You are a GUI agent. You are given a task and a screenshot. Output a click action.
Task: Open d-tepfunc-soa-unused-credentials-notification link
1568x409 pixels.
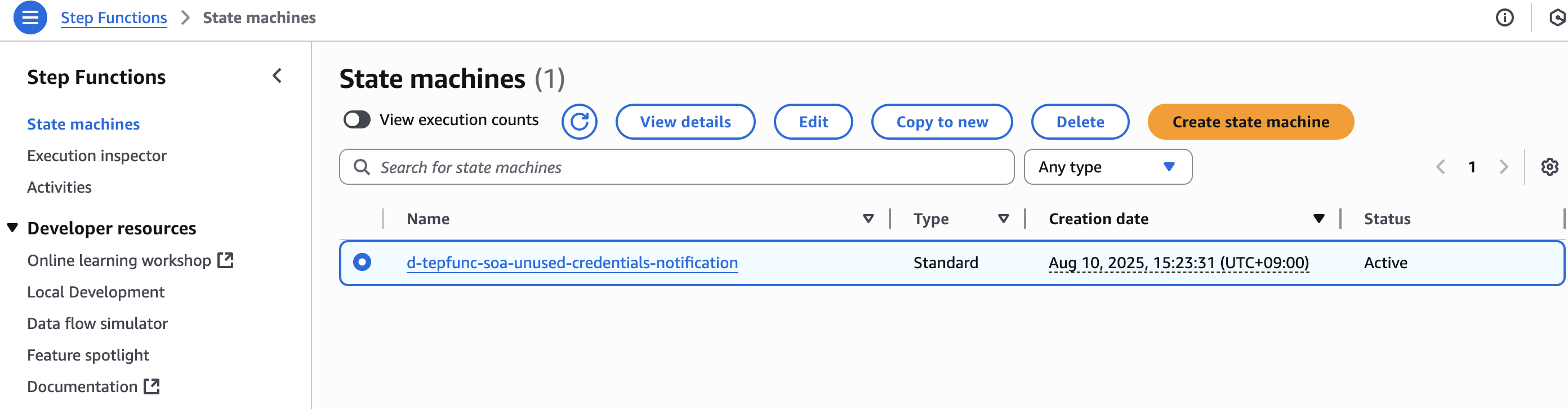coord(572,263)
